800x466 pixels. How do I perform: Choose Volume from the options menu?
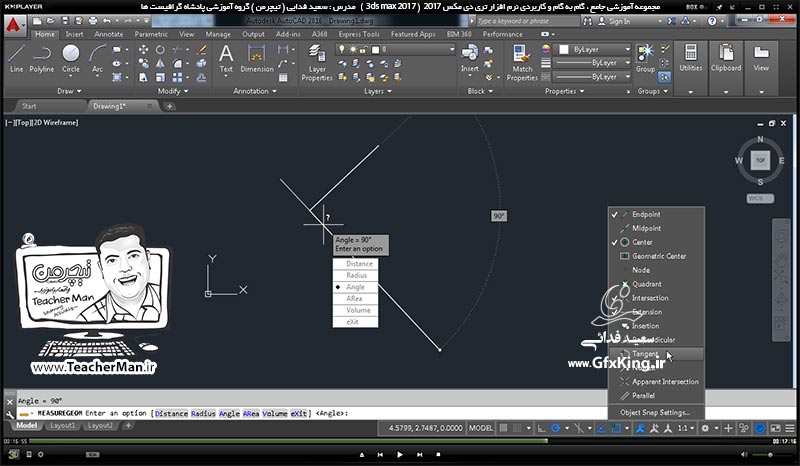coord(356,310)
